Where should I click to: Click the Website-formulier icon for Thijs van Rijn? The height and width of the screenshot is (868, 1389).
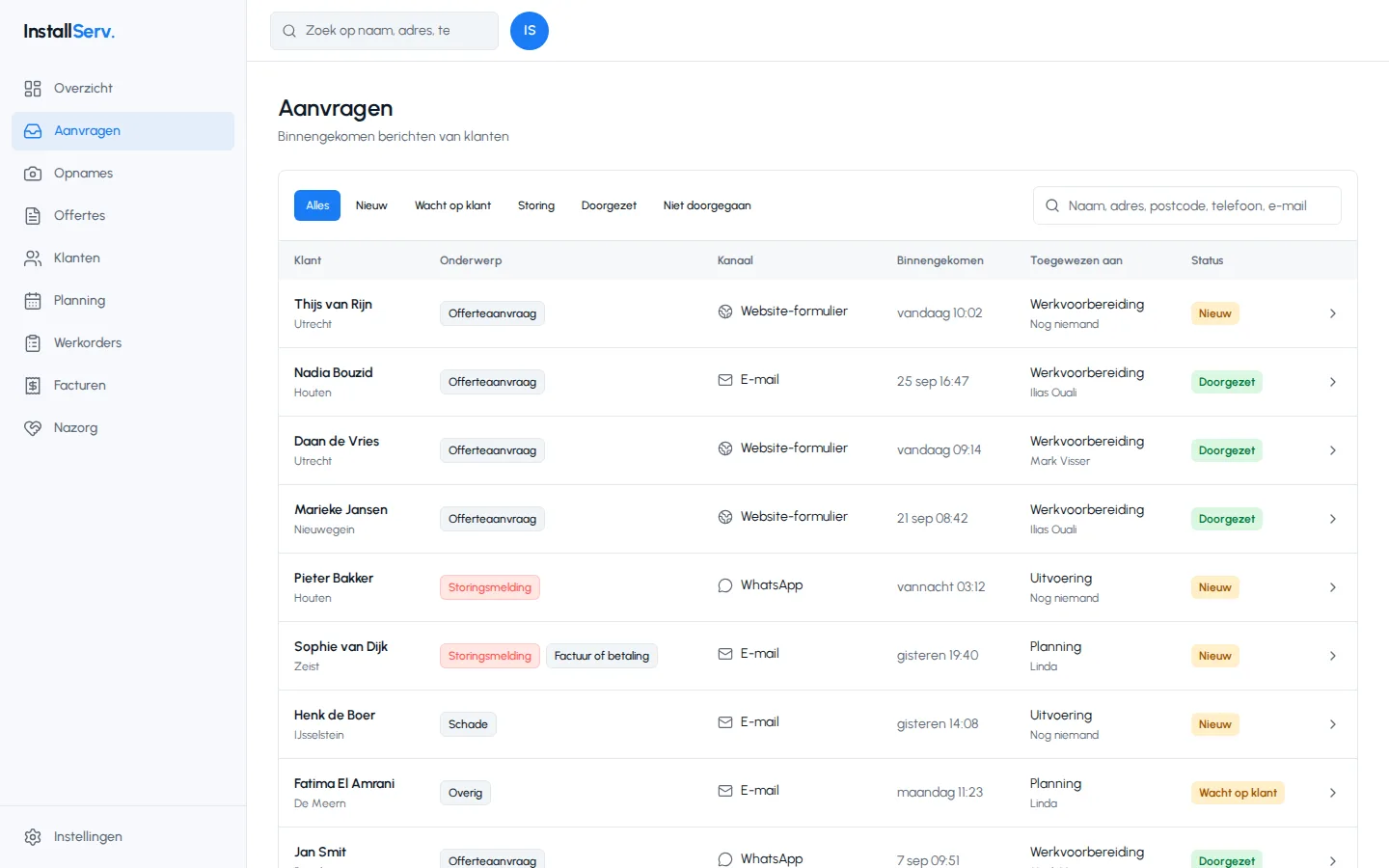coord(725,312)
